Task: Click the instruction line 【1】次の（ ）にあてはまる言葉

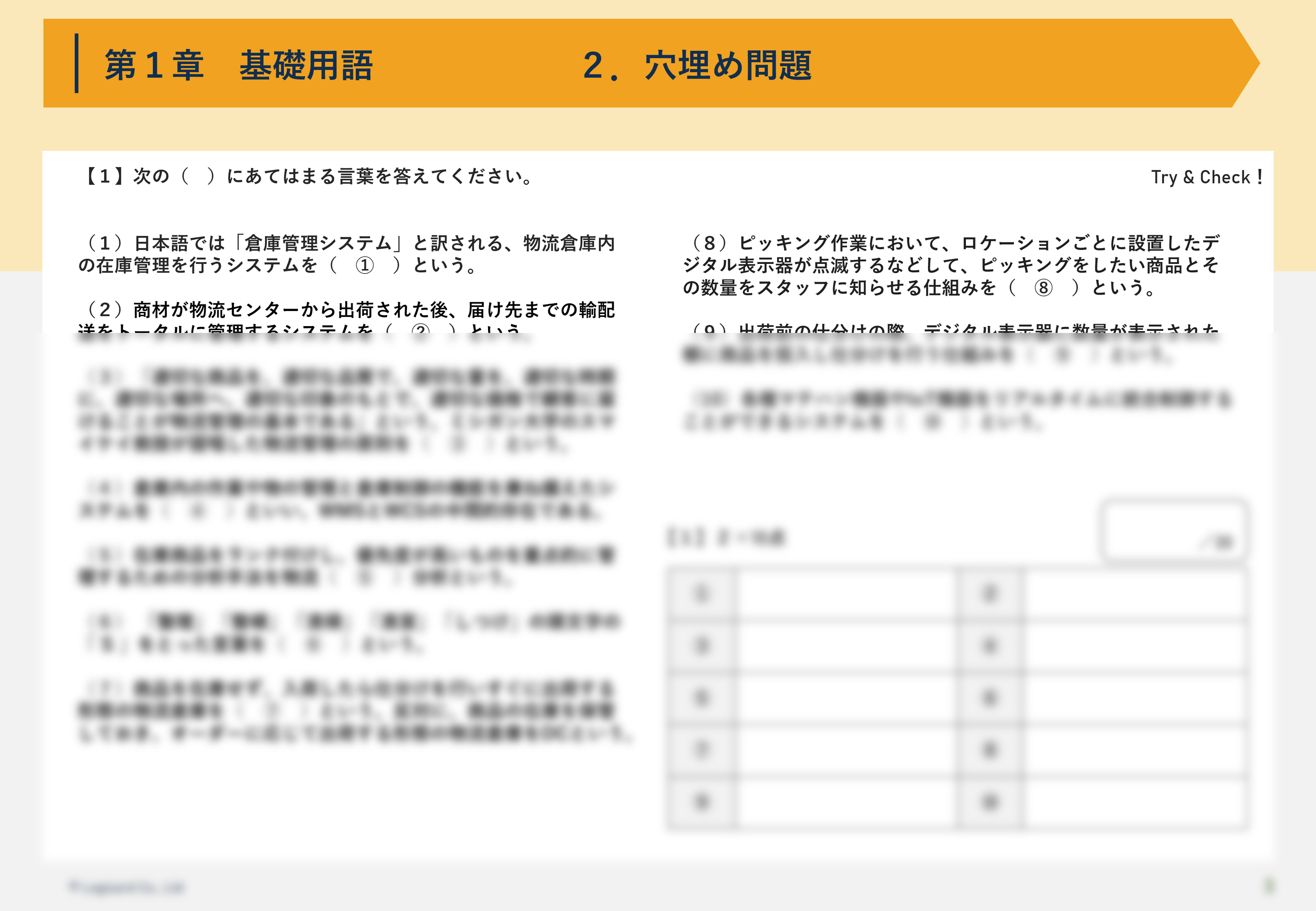Action: [x=308, y=177]
